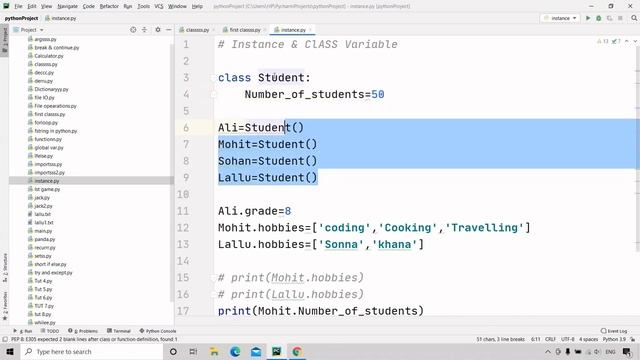
Task: Click the locate-file target icon in Project panel
Action: click(133, 30)
